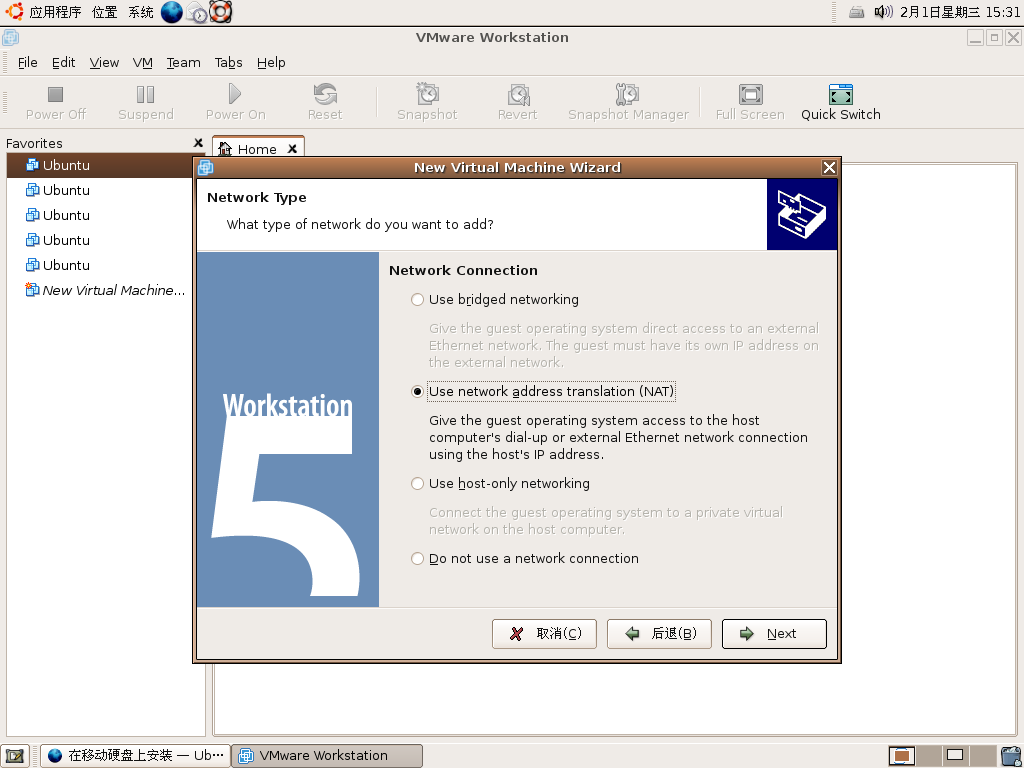
Task: Launch the mail and clock launcher icon
Action: pos(197,12)
